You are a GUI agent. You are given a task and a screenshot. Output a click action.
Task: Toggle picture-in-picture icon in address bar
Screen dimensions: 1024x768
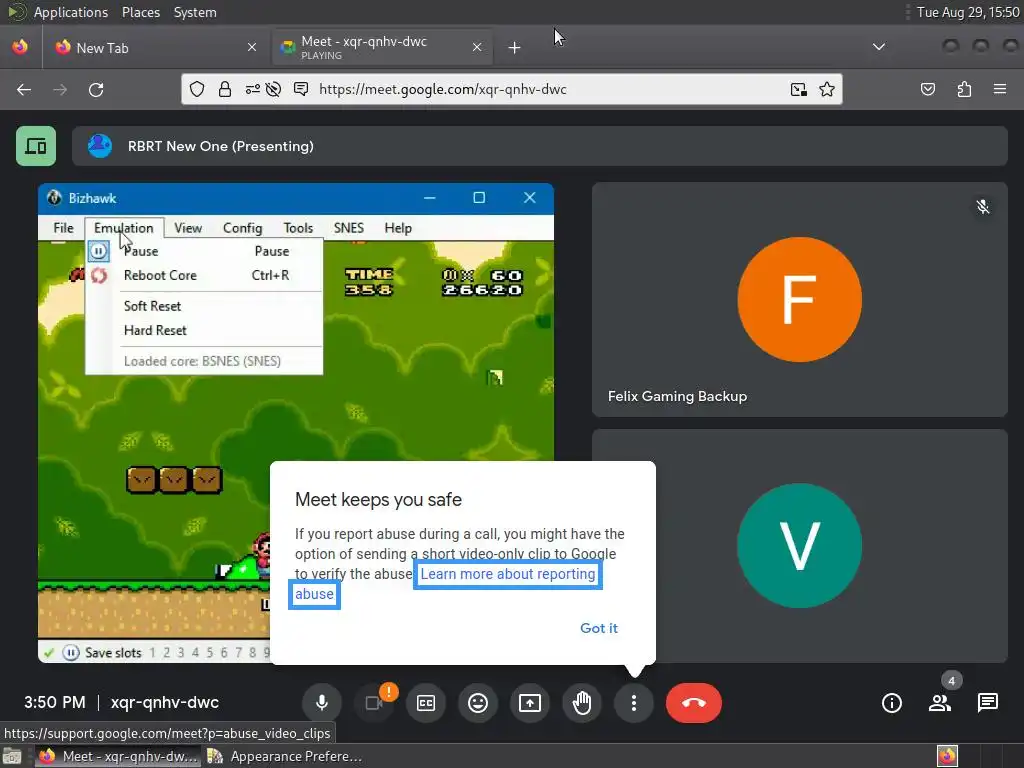(798, 89)
